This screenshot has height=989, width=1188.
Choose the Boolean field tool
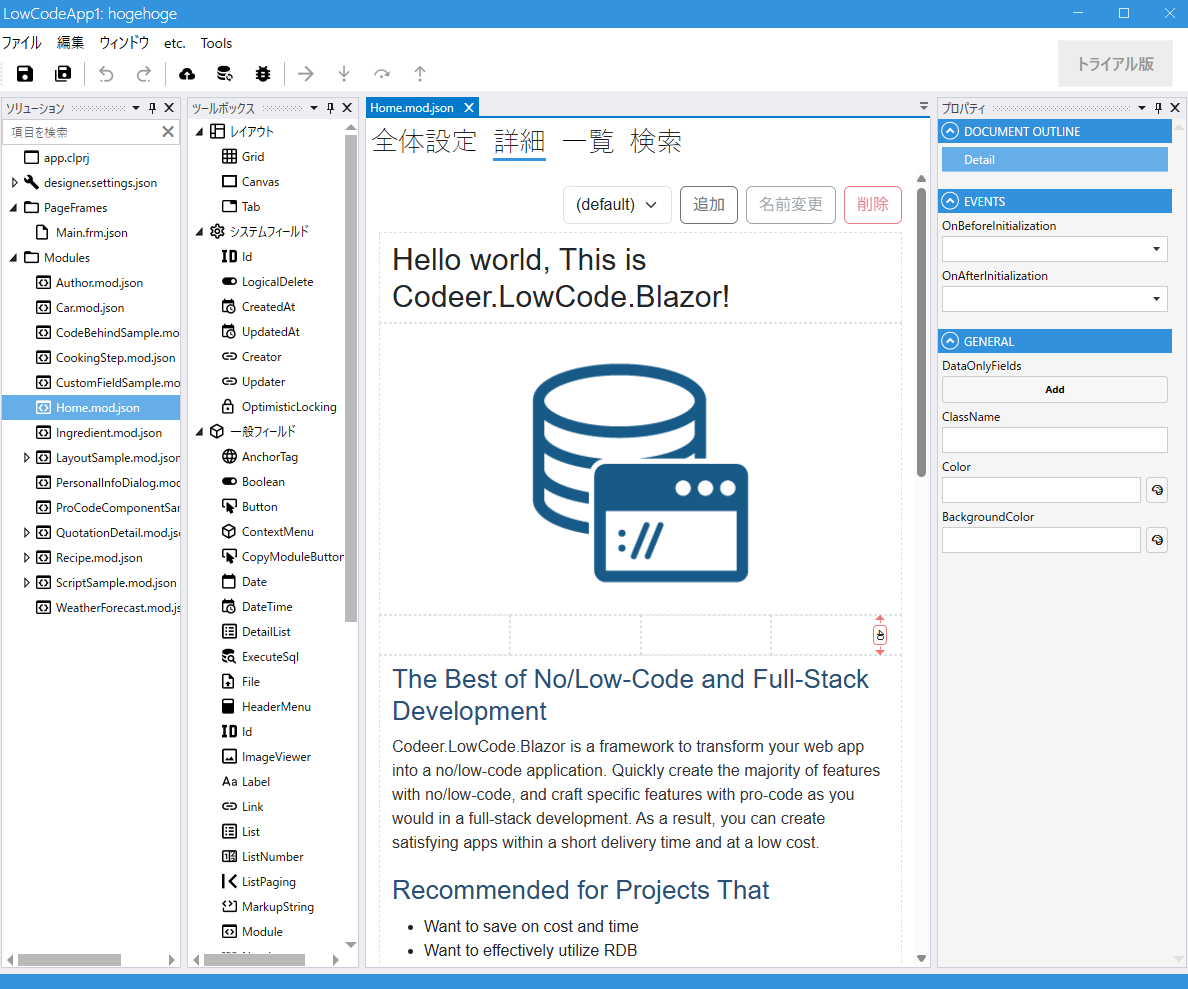pyautogui.click(x=253, y=481)
